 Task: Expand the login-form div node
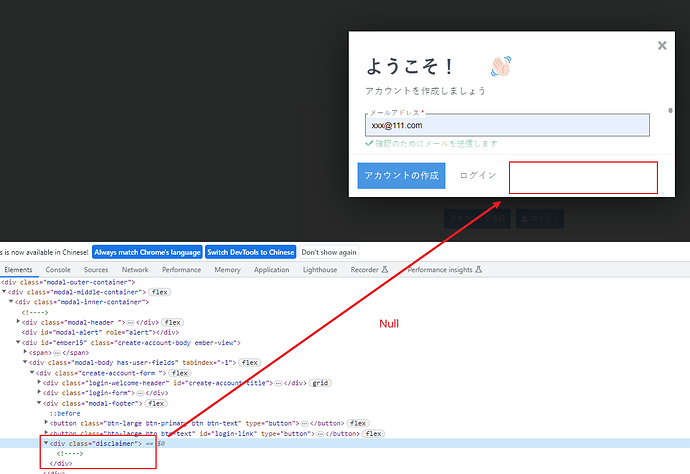tap(39, 392)
